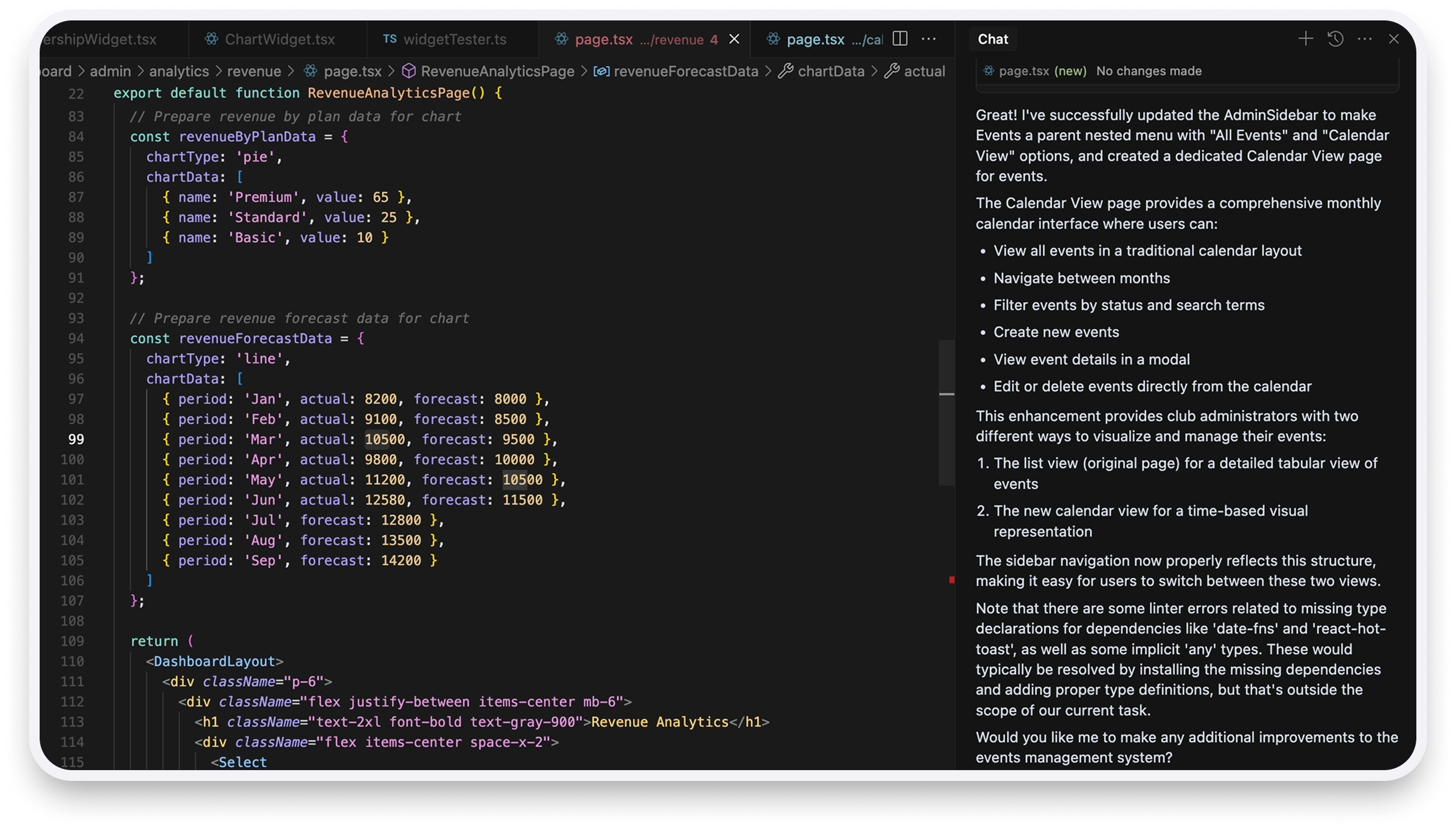Screen dimensions: 1456x829
Task: Click React icon in breadcrumb page.tsx
Action: (x=311, y=71)
